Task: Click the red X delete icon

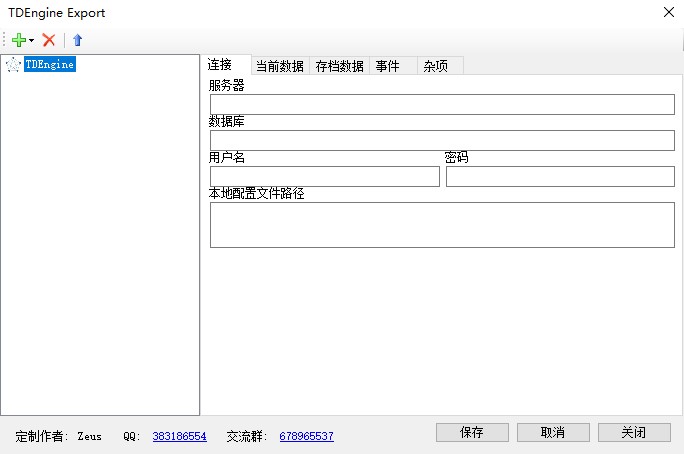Action: click(49, 40)
